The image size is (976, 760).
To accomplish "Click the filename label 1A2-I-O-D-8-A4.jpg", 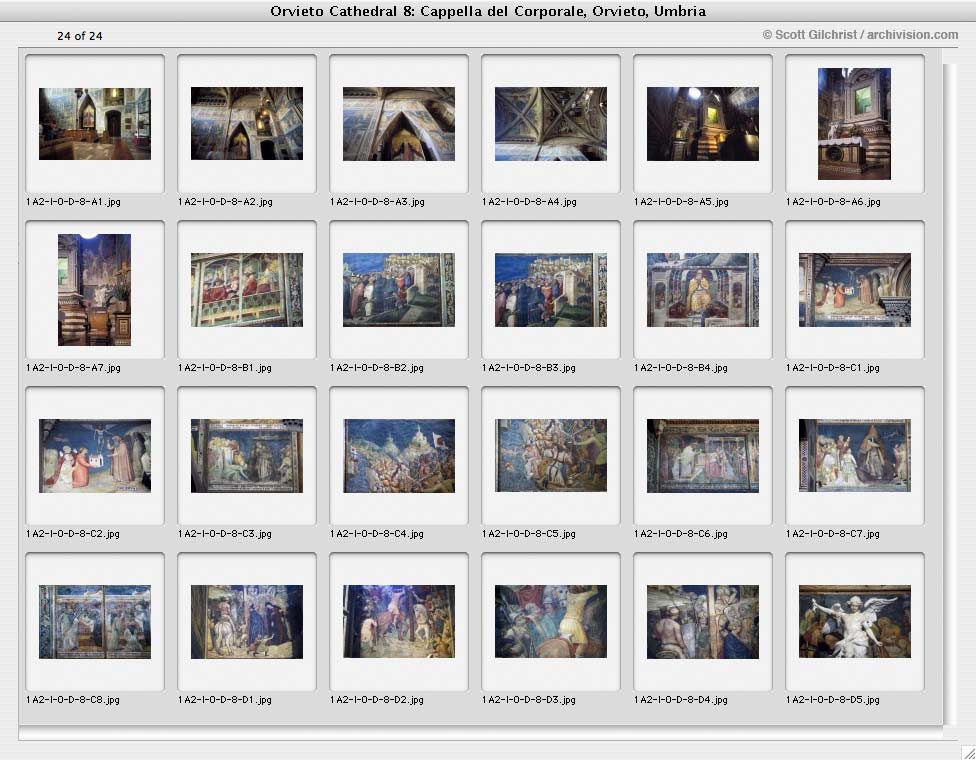I will pyautogui.click(x=529, y=202).
